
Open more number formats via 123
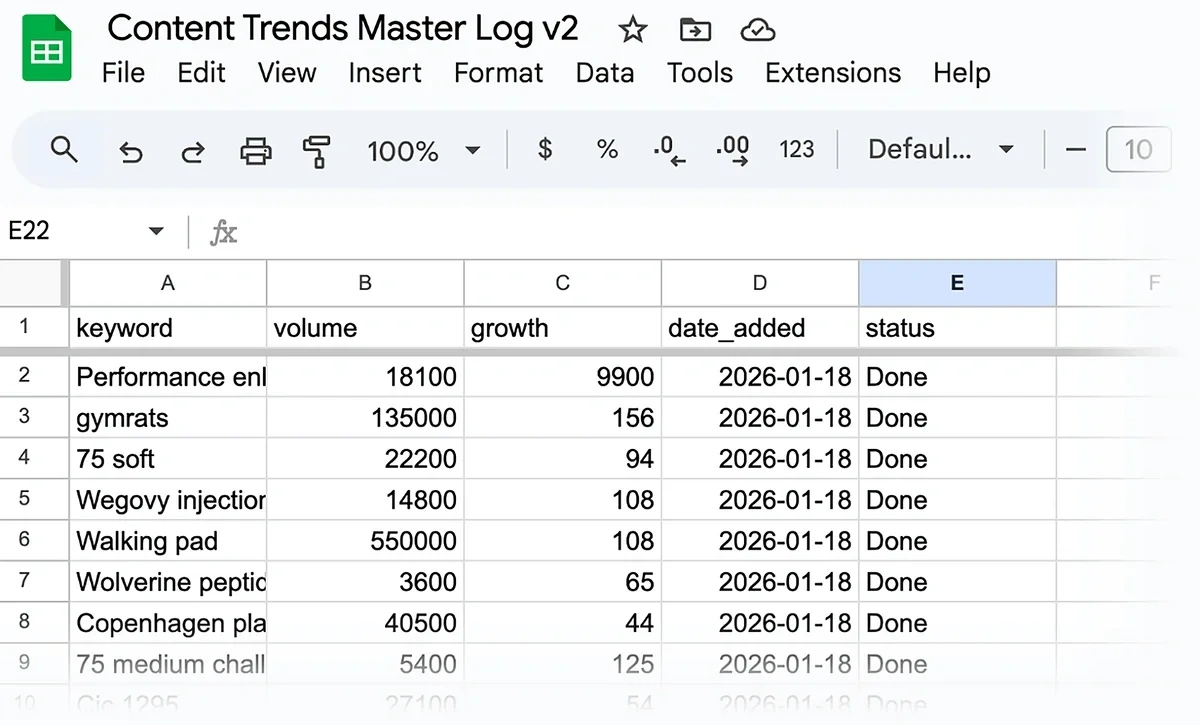tap(796, 148)
